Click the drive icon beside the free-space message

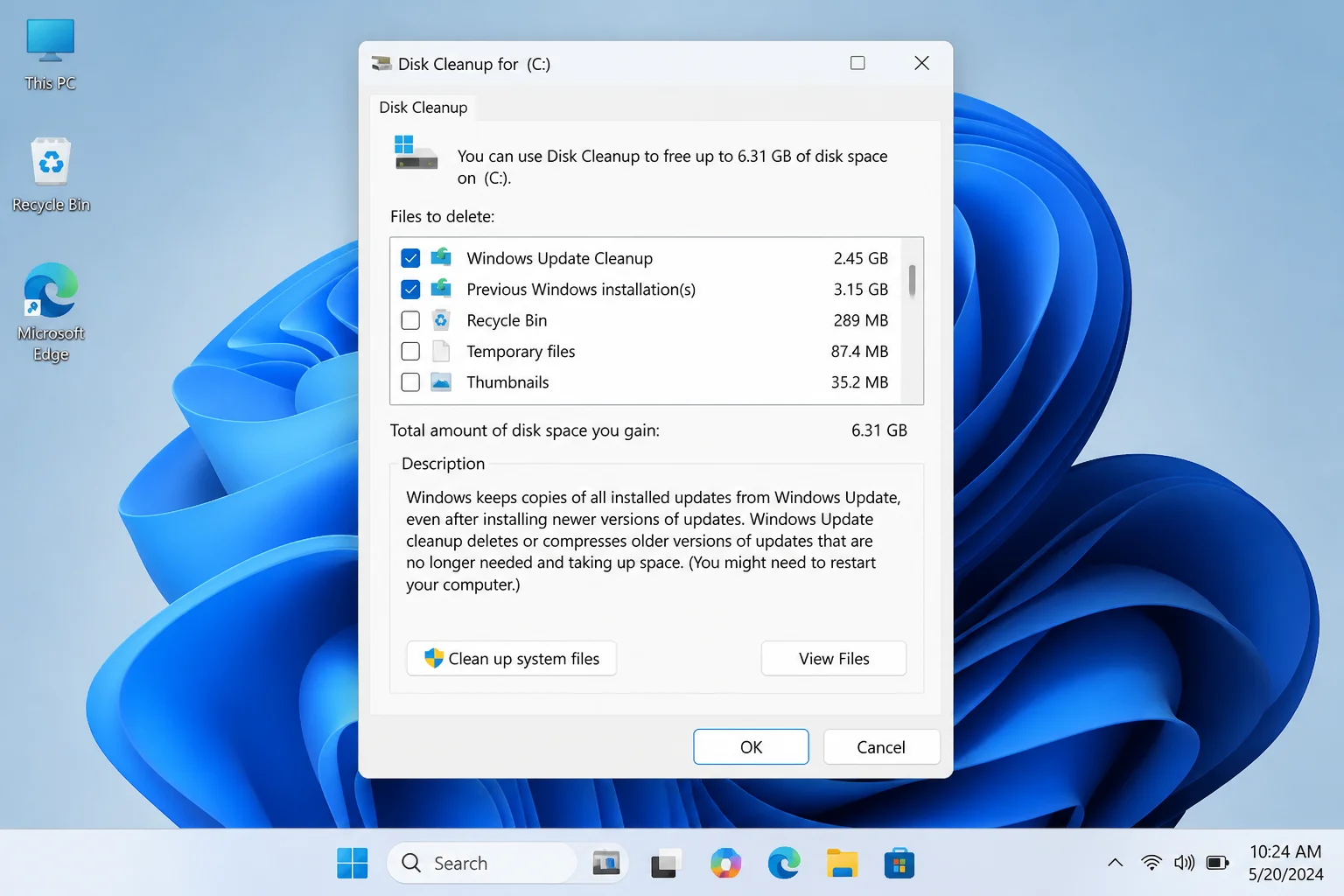coord(415,154)
